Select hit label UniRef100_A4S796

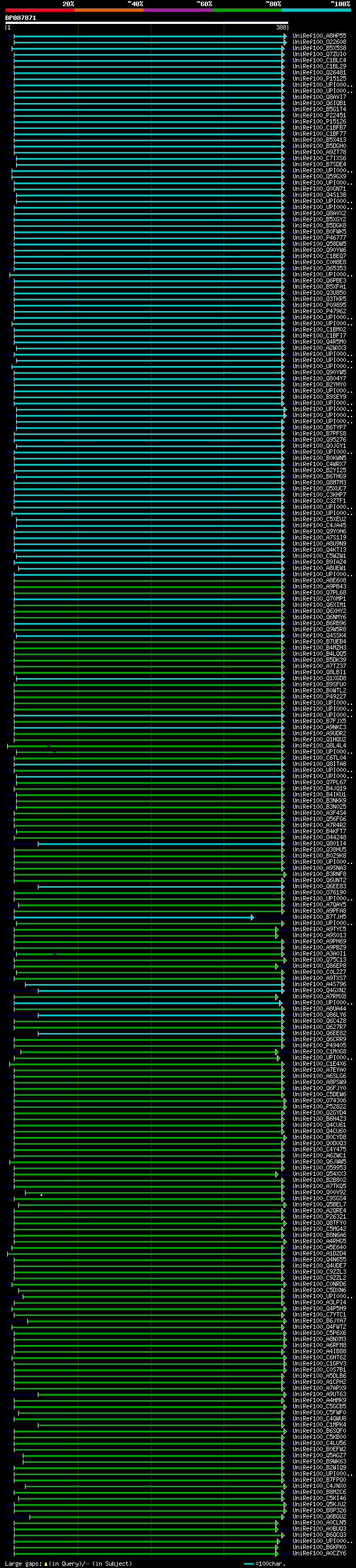[x=319, y=985]
